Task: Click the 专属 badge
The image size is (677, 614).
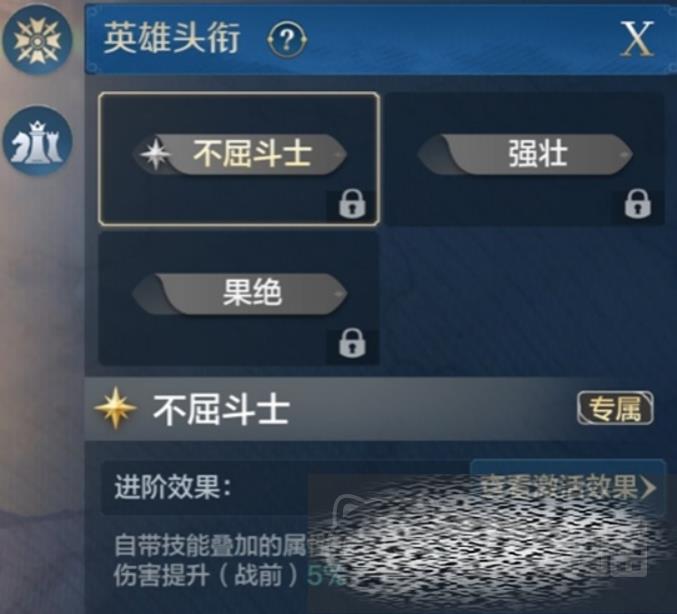Action: (x=615, y=408)
